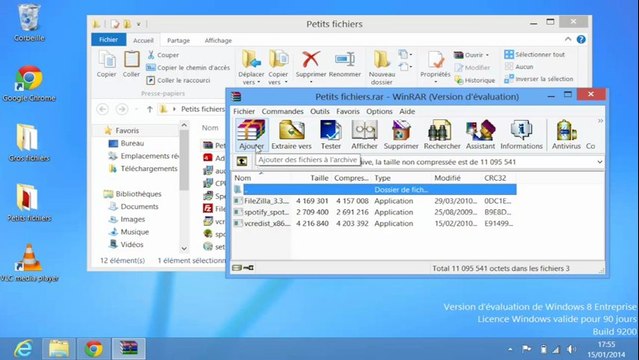This screenshot has height=360, width=639.
Task: Switch to the Accueil ribbon tab
Action: (143, 40)
